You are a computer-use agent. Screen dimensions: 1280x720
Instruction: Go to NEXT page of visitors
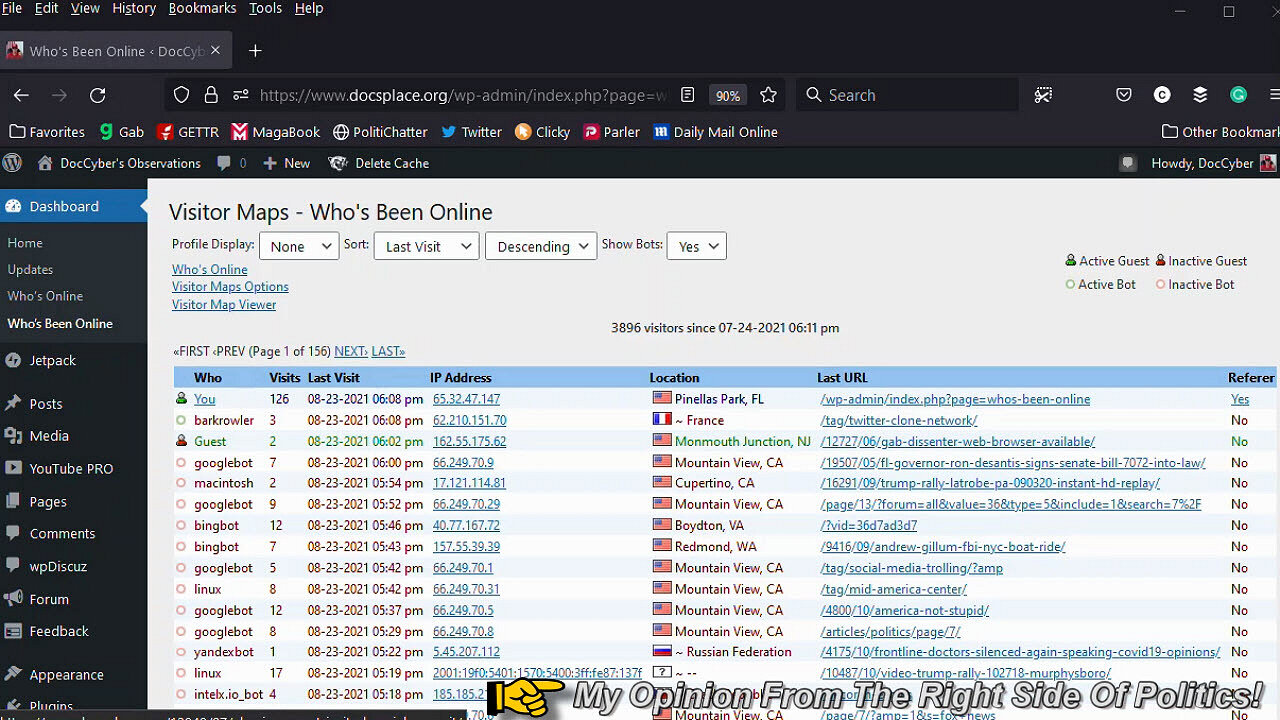coord(350,351)
